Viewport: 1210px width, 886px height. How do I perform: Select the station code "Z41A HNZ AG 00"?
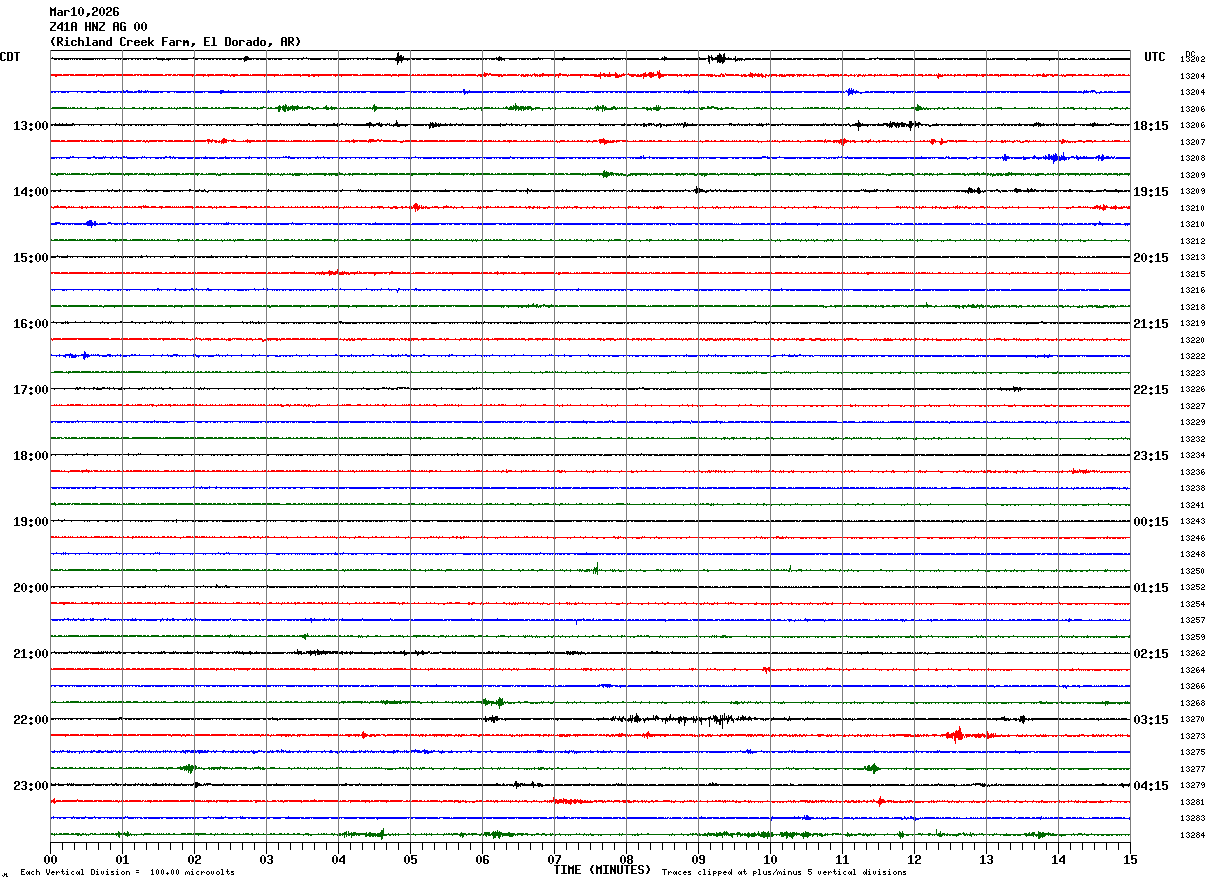pos(98,27)
